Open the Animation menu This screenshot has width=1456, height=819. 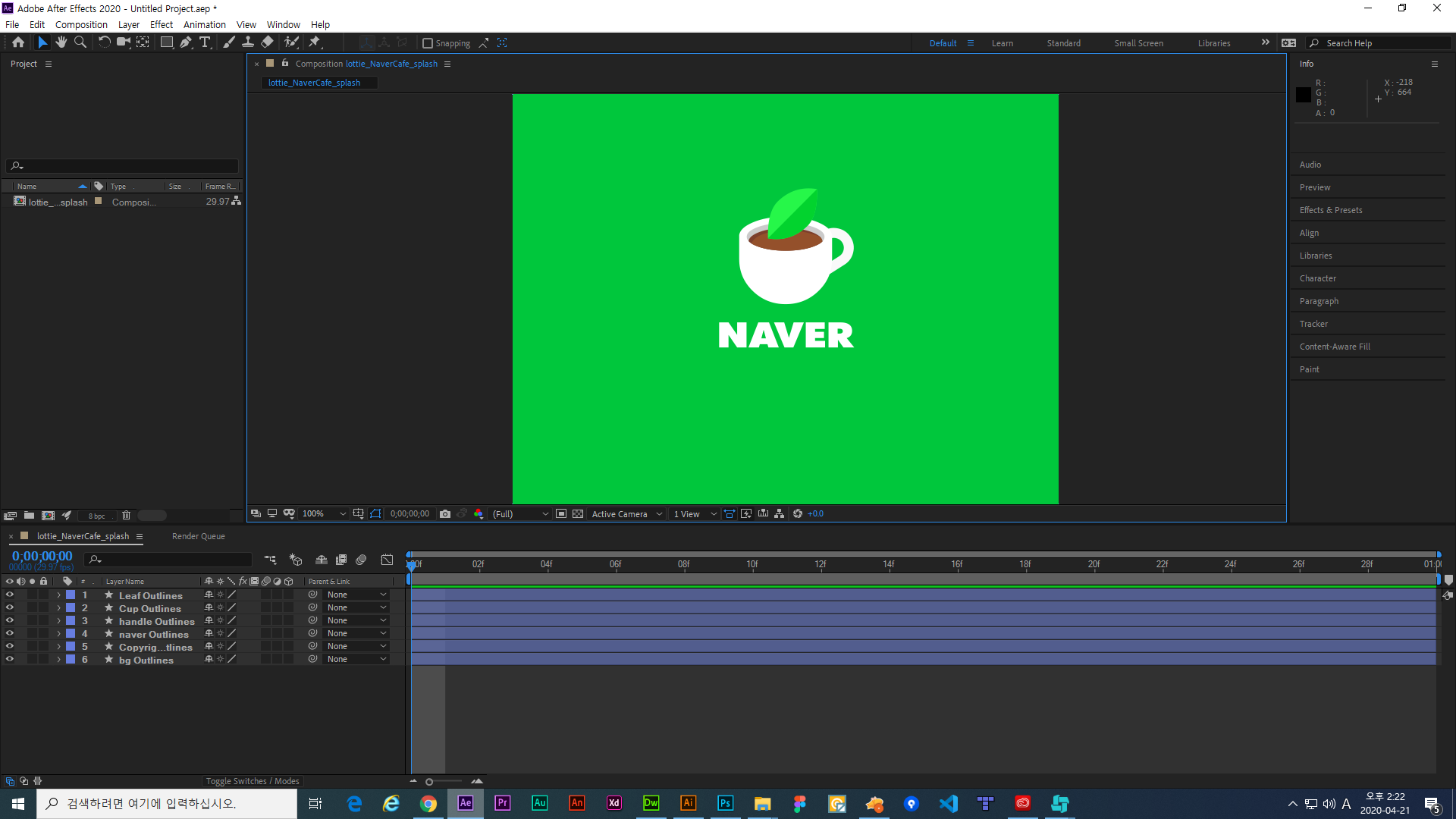point(204,24)
